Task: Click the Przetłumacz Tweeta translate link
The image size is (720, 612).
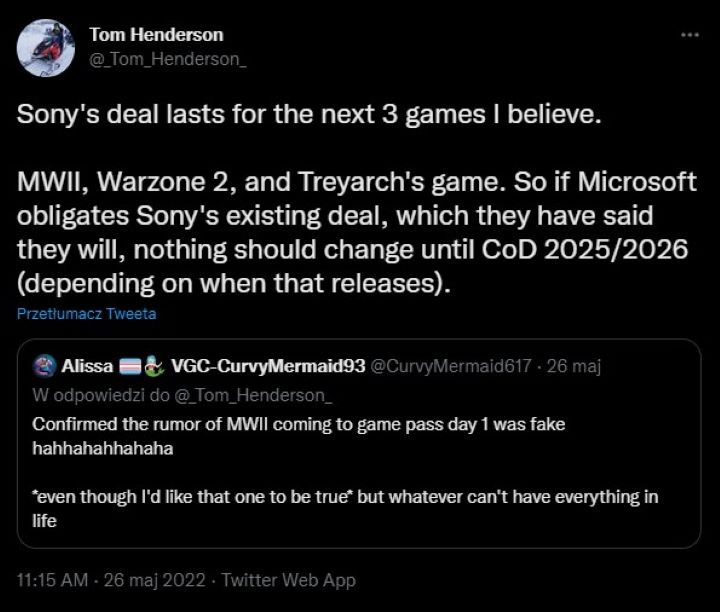Action: pos(86,314)
